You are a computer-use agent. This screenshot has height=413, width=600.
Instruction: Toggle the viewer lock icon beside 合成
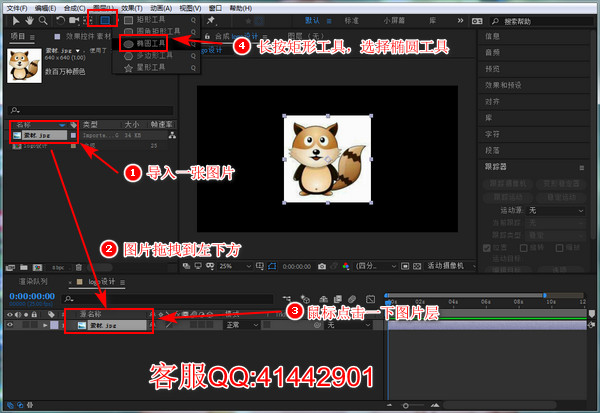click(x=207, y=36)
